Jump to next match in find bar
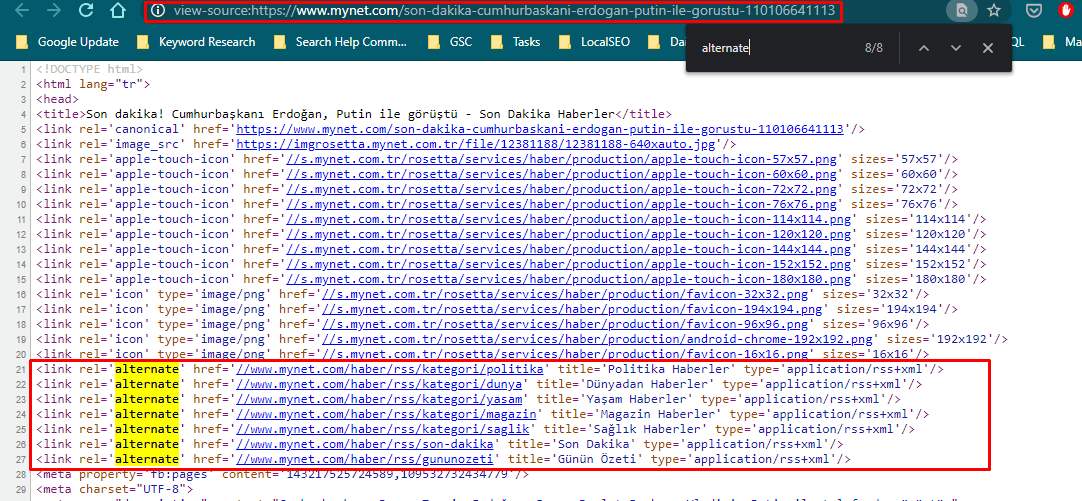 pos(956,48)
